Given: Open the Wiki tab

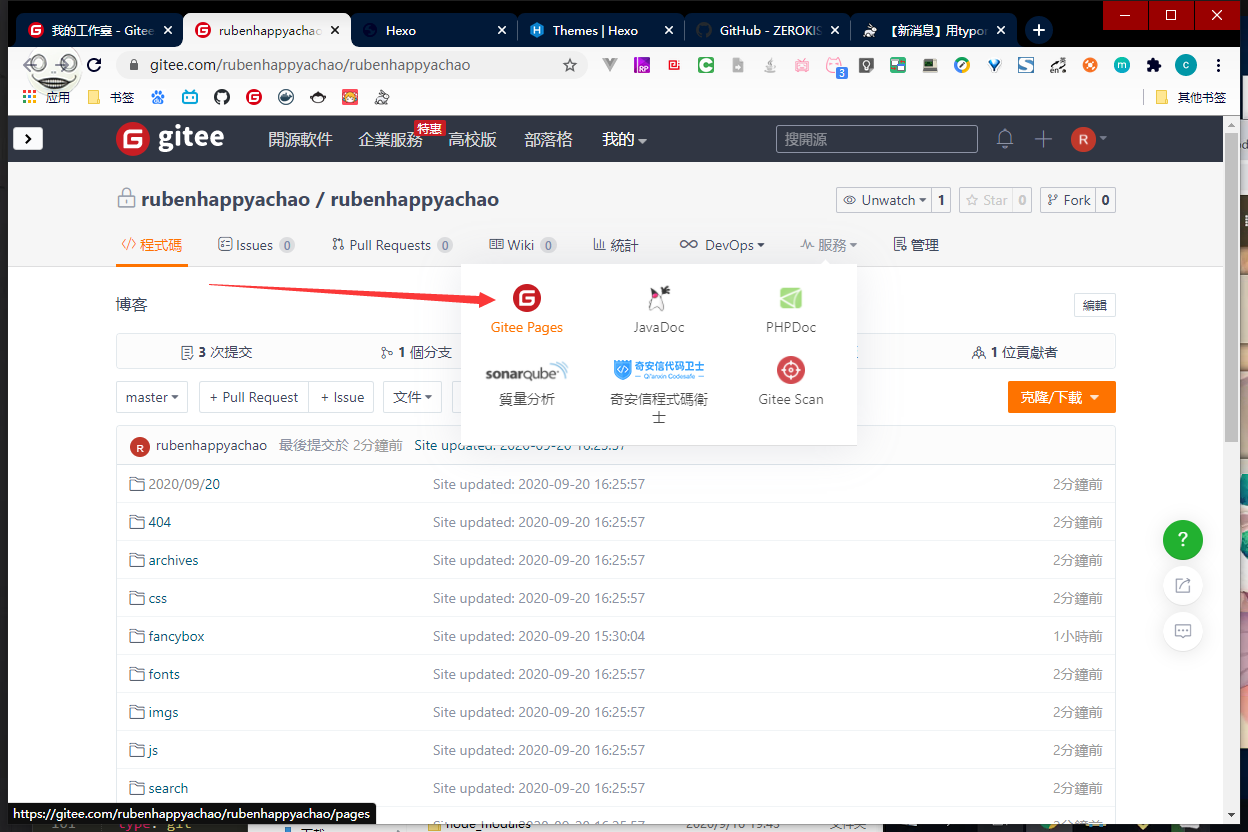Looking at the screenshot, I should point(521,245).
